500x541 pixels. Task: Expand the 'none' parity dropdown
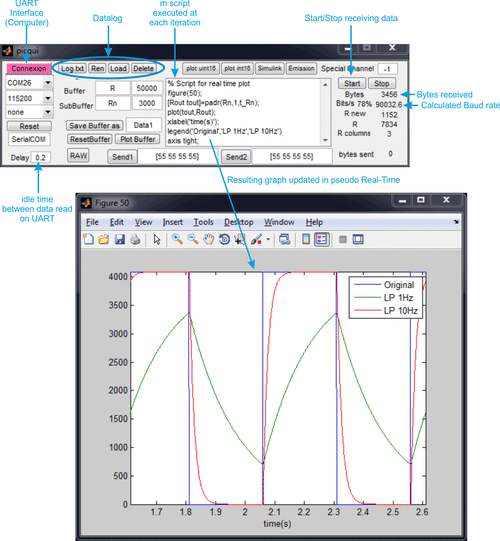coord(48,112)
